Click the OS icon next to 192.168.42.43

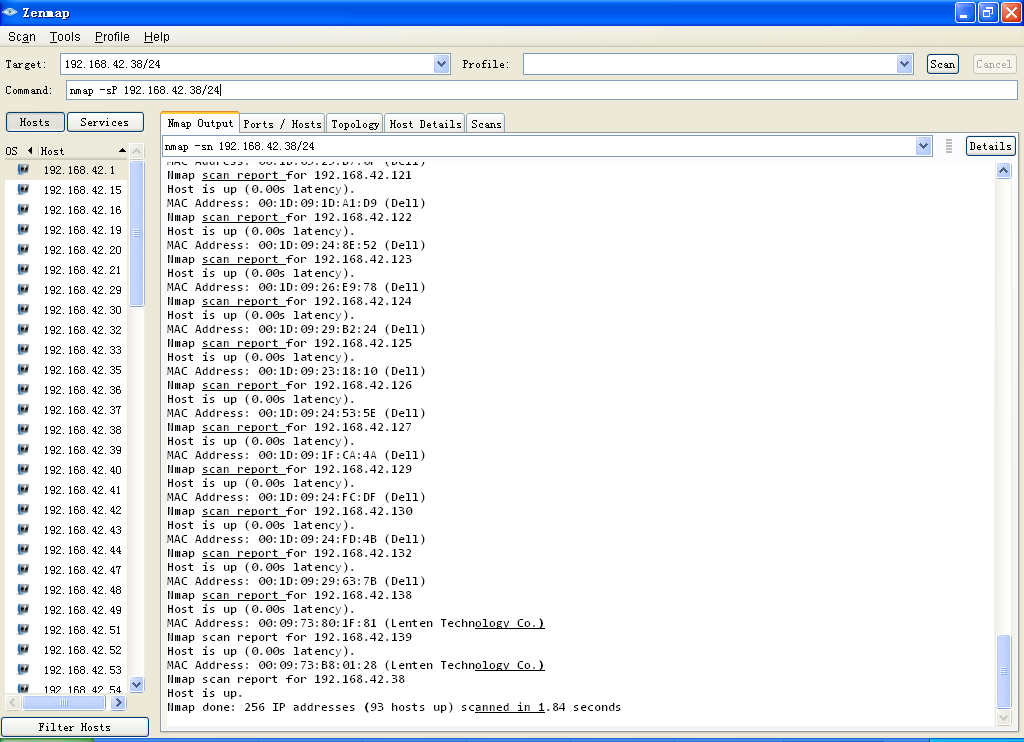pos(23,530)
